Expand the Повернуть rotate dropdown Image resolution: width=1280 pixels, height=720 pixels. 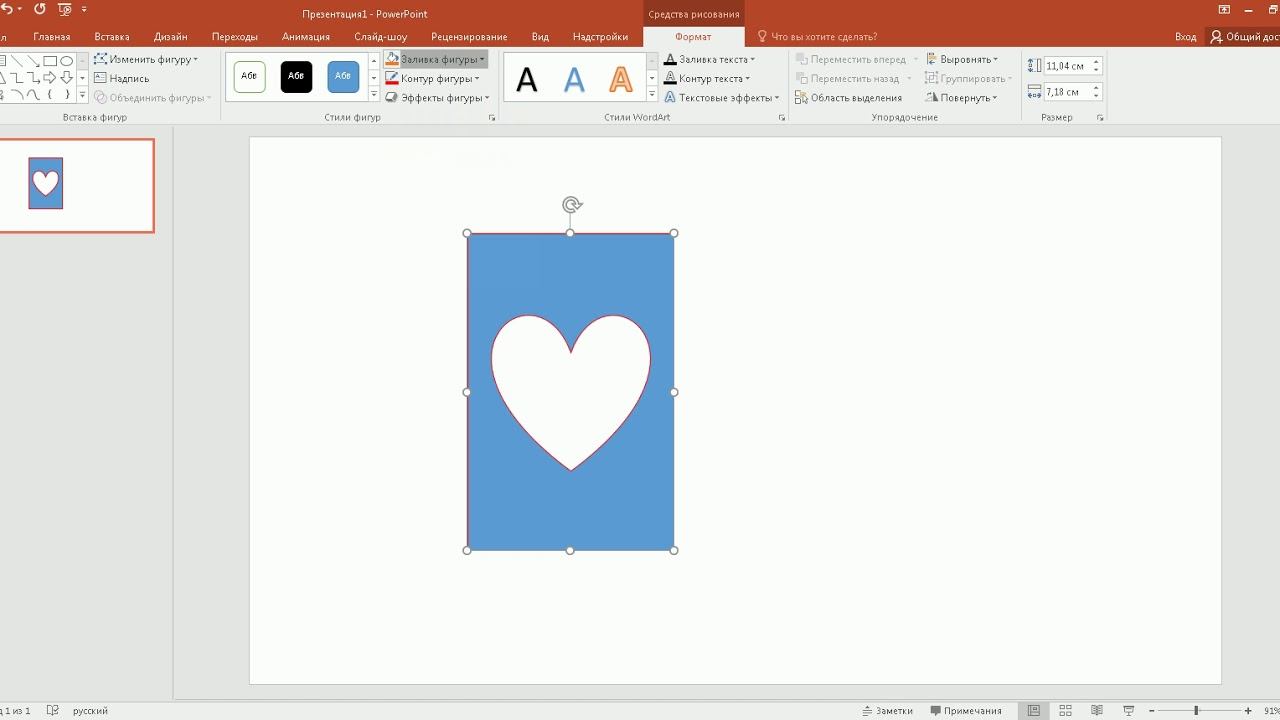(x=962, y=98)
